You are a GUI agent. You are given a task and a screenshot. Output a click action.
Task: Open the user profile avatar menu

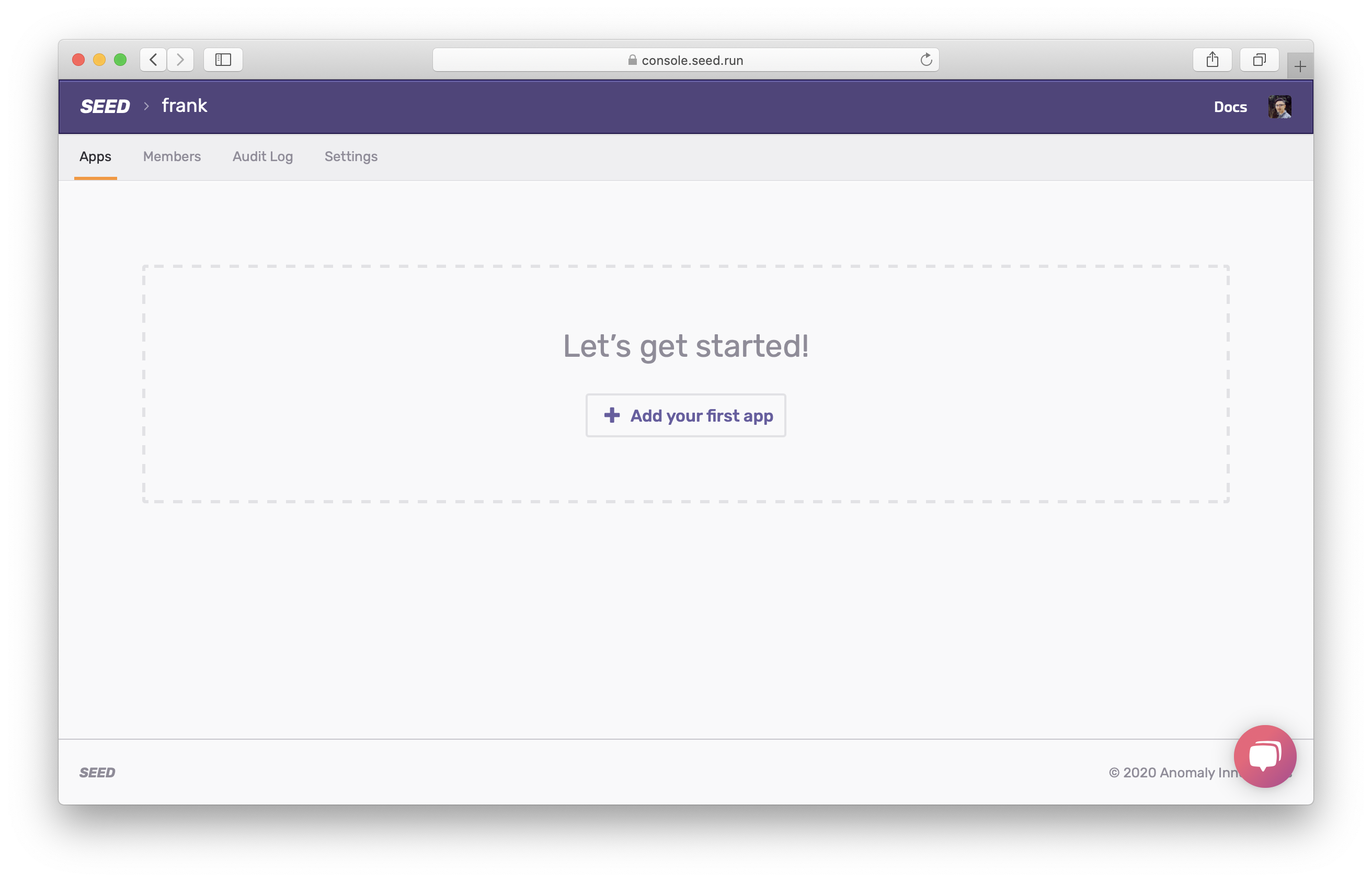click(x=1280, y=107)
